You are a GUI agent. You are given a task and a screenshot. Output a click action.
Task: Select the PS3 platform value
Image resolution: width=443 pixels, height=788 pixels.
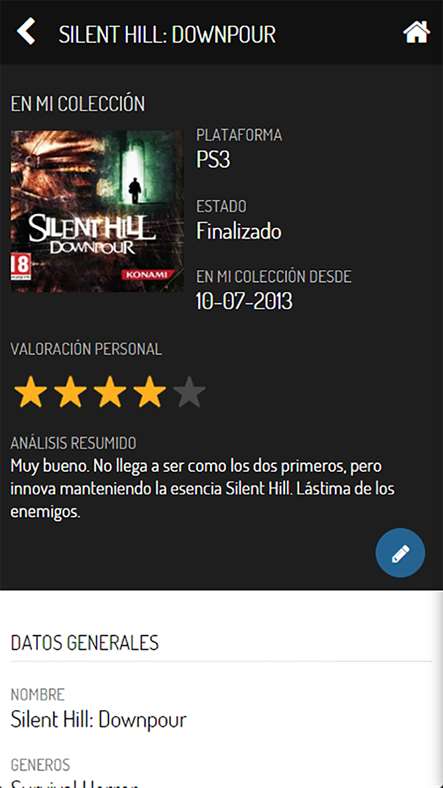tap(213, 160)
